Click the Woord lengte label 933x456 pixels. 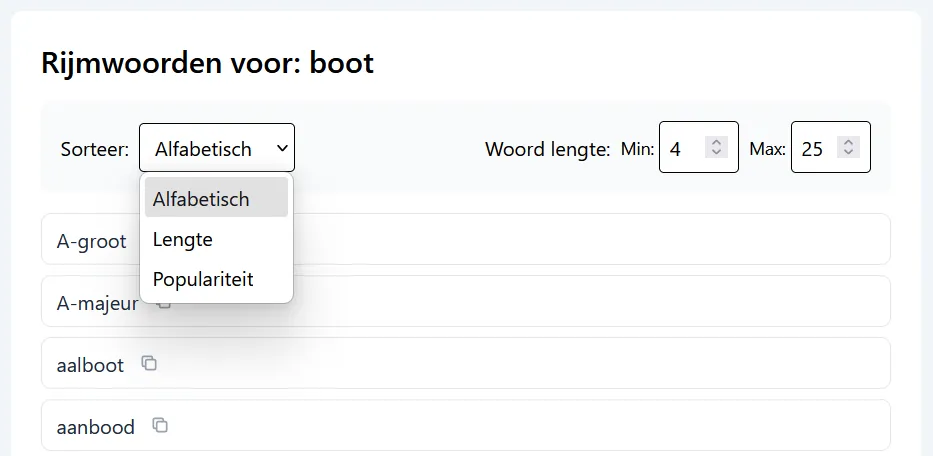tap(547, 149)
